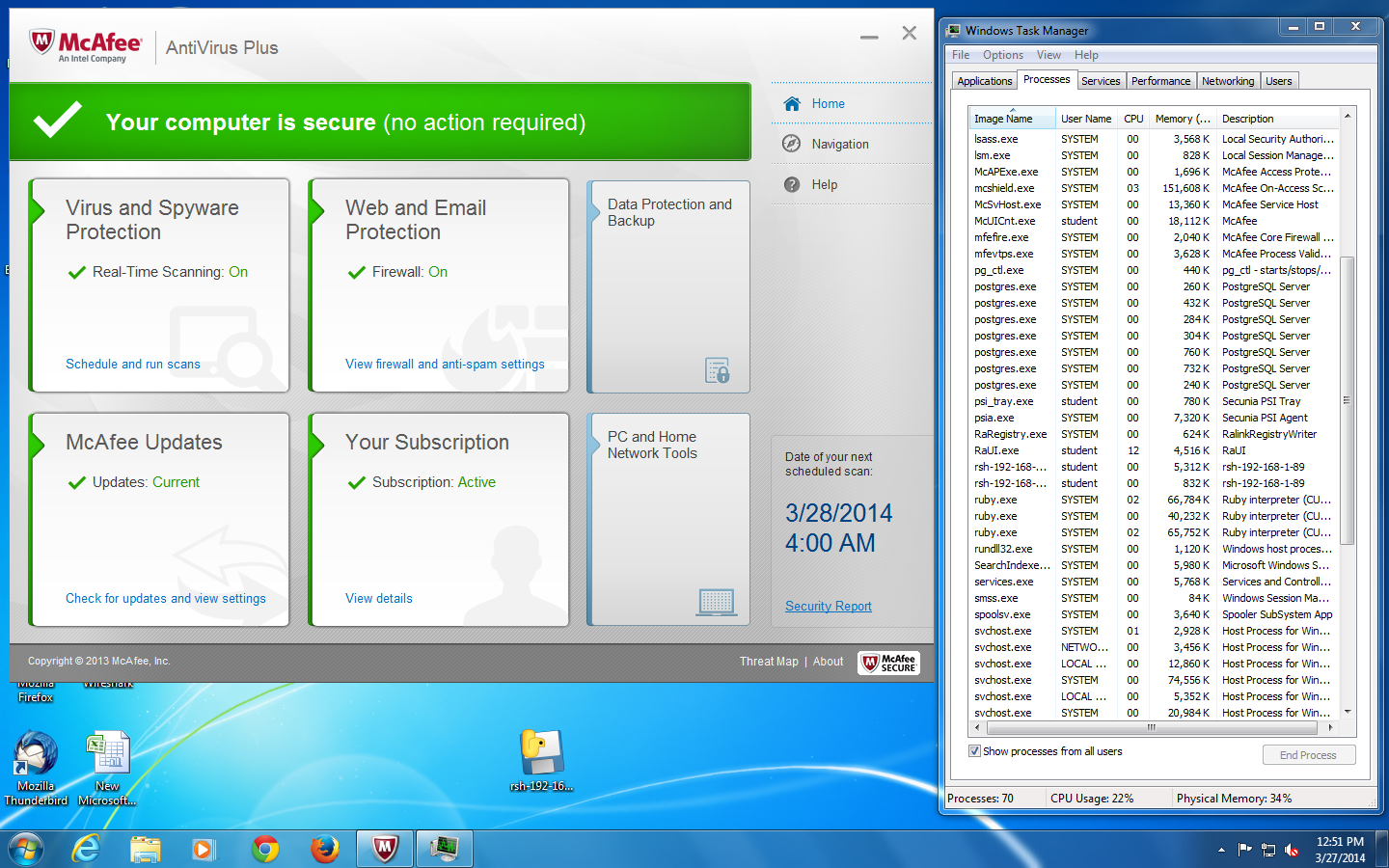Click the Home house icon in McAfee

tap(792, 103)
